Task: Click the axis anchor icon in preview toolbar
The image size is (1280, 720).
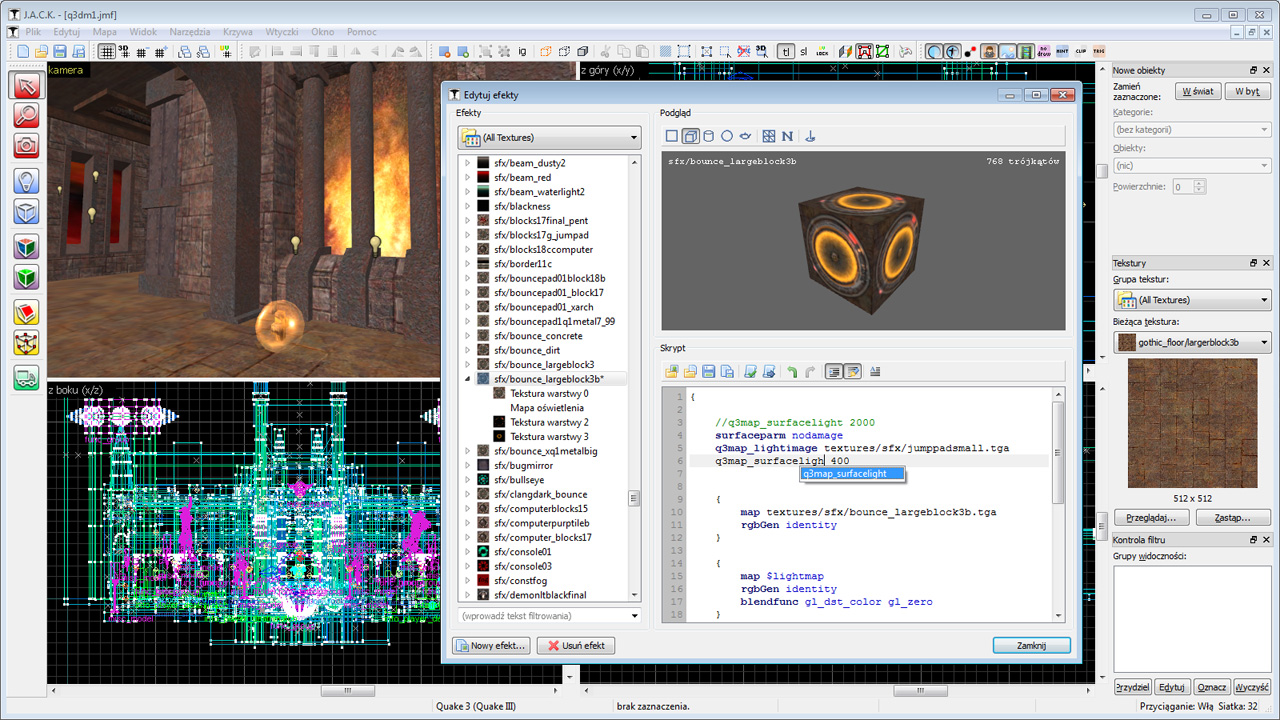Action: 811,136
